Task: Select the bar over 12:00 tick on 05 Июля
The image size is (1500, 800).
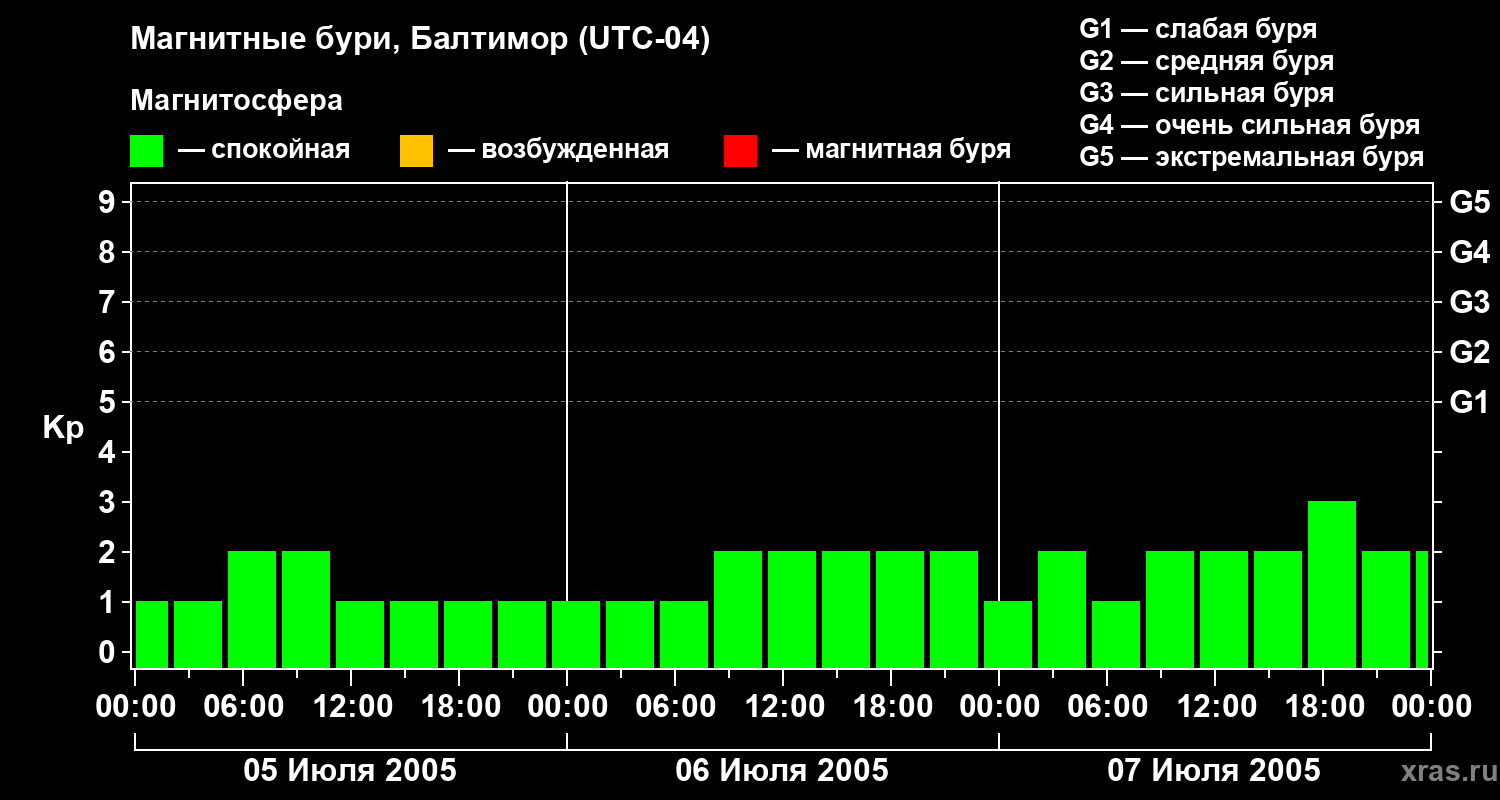Action: click(360, 634)
